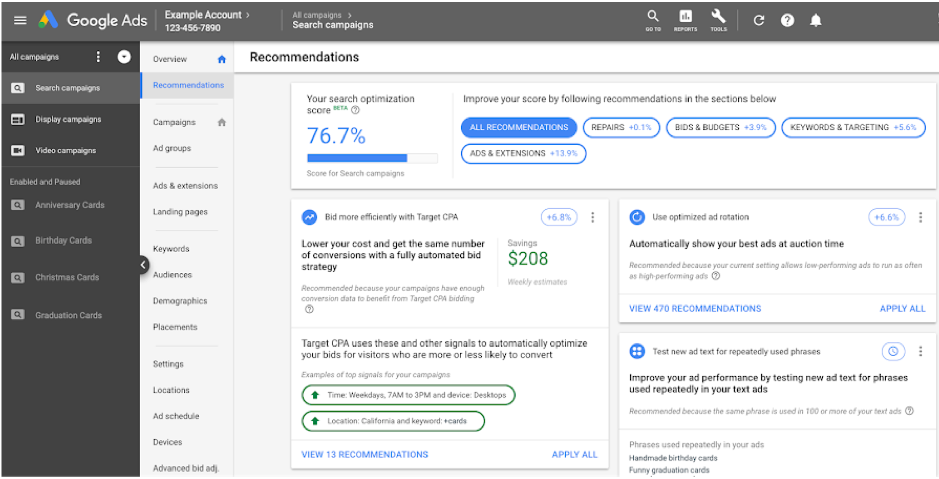The width and height of the screenshot is (939, 479).
Task: Expand the All campaigns dropdown arrow
Action: [x=124, y=57]
